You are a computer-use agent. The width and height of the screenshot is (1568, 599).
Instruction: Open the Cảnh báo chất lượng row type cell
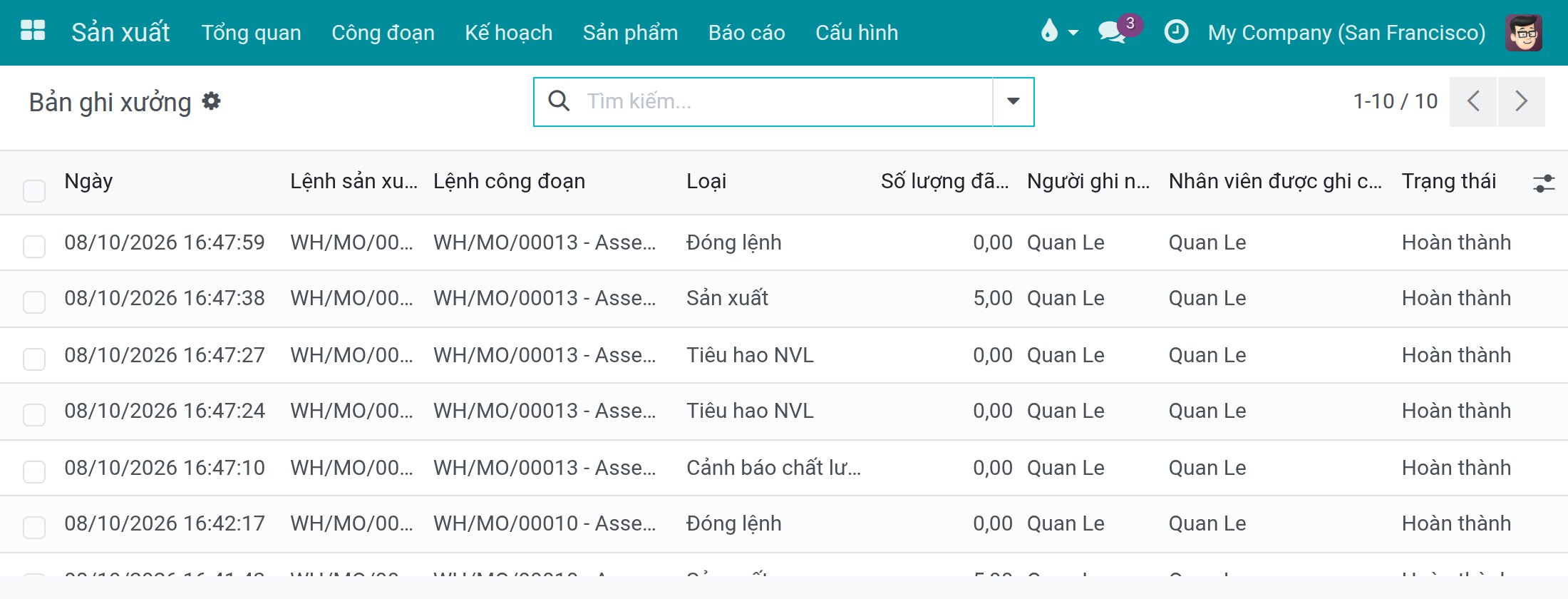[x=773, y=468]
